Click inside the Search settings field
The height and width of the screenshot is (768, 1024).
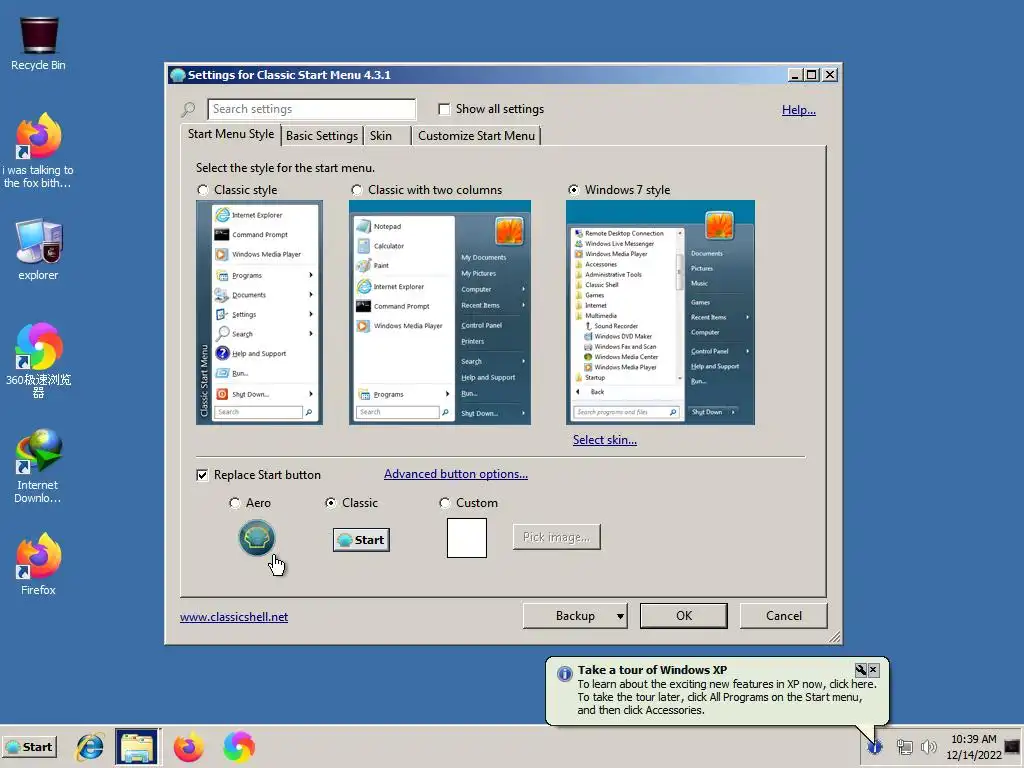[x=312, y=109]
